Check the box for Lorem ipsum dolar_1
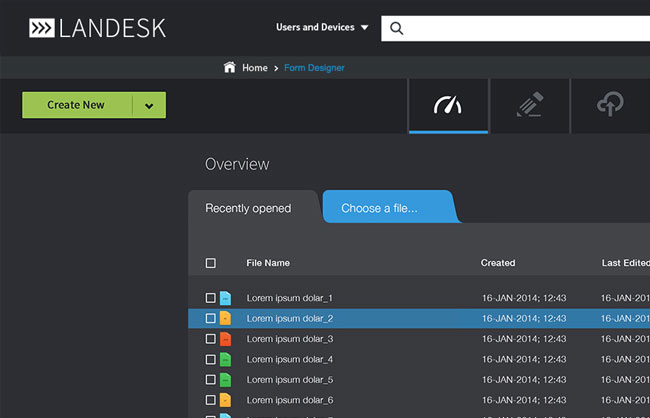The height and width of the screenshot is (418, 650). [x=210, y=298]
